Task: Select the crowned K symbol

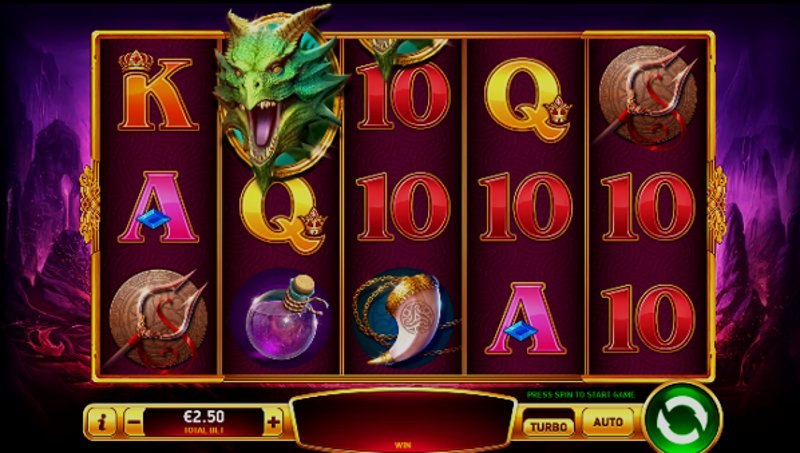Action: pyautogui.click(x=158, y=91)
